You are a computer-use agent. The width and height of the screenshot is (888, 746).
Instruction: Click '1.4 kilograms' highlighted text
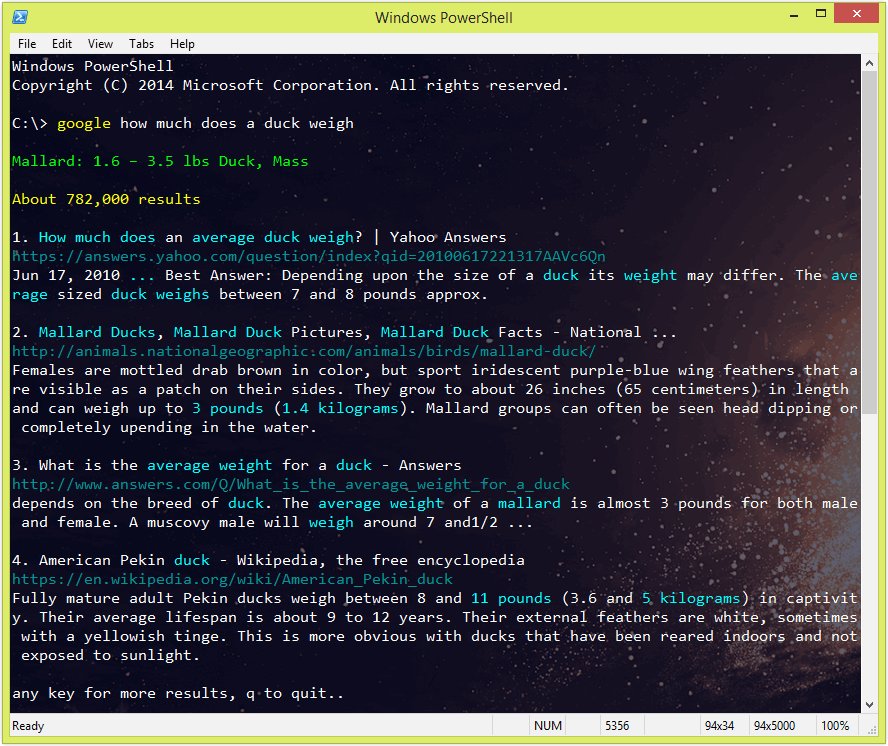[x=340, y=408]
